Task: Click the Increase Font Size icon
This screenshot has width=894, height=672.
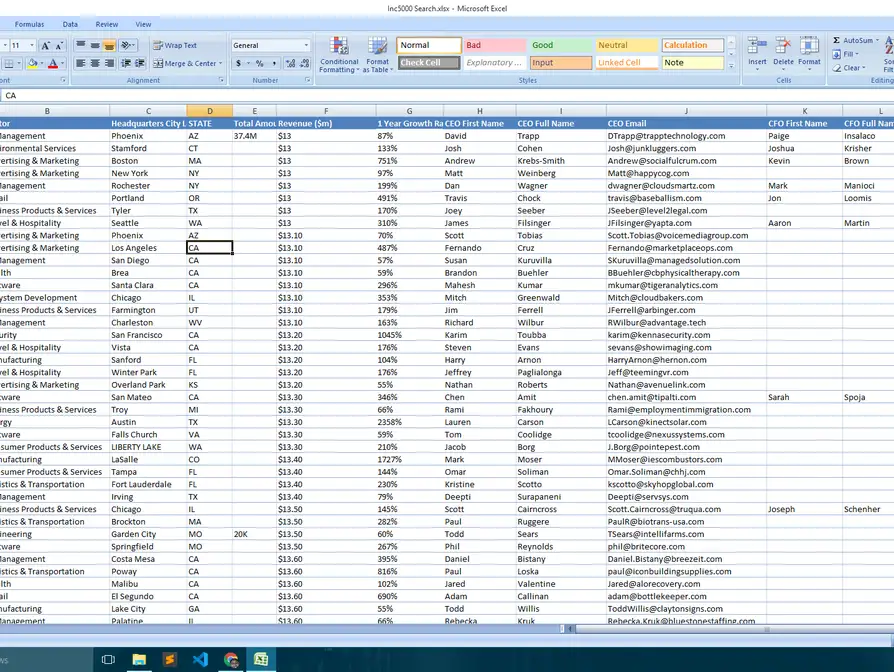Action: coord(47,46)
